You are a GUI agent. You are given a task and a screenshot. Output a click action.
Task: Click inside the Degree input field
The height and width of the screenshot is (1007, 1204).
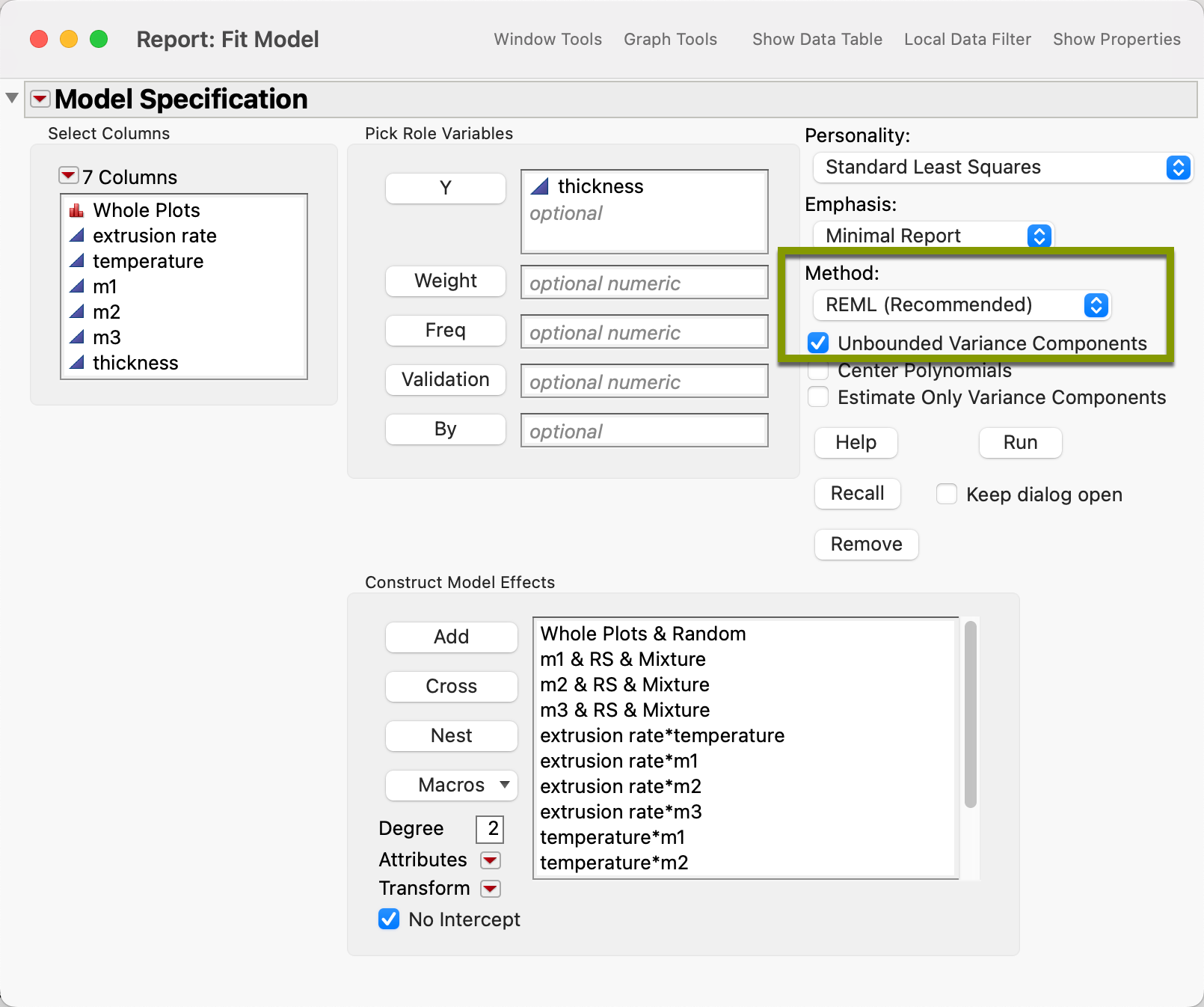point(490,829)
